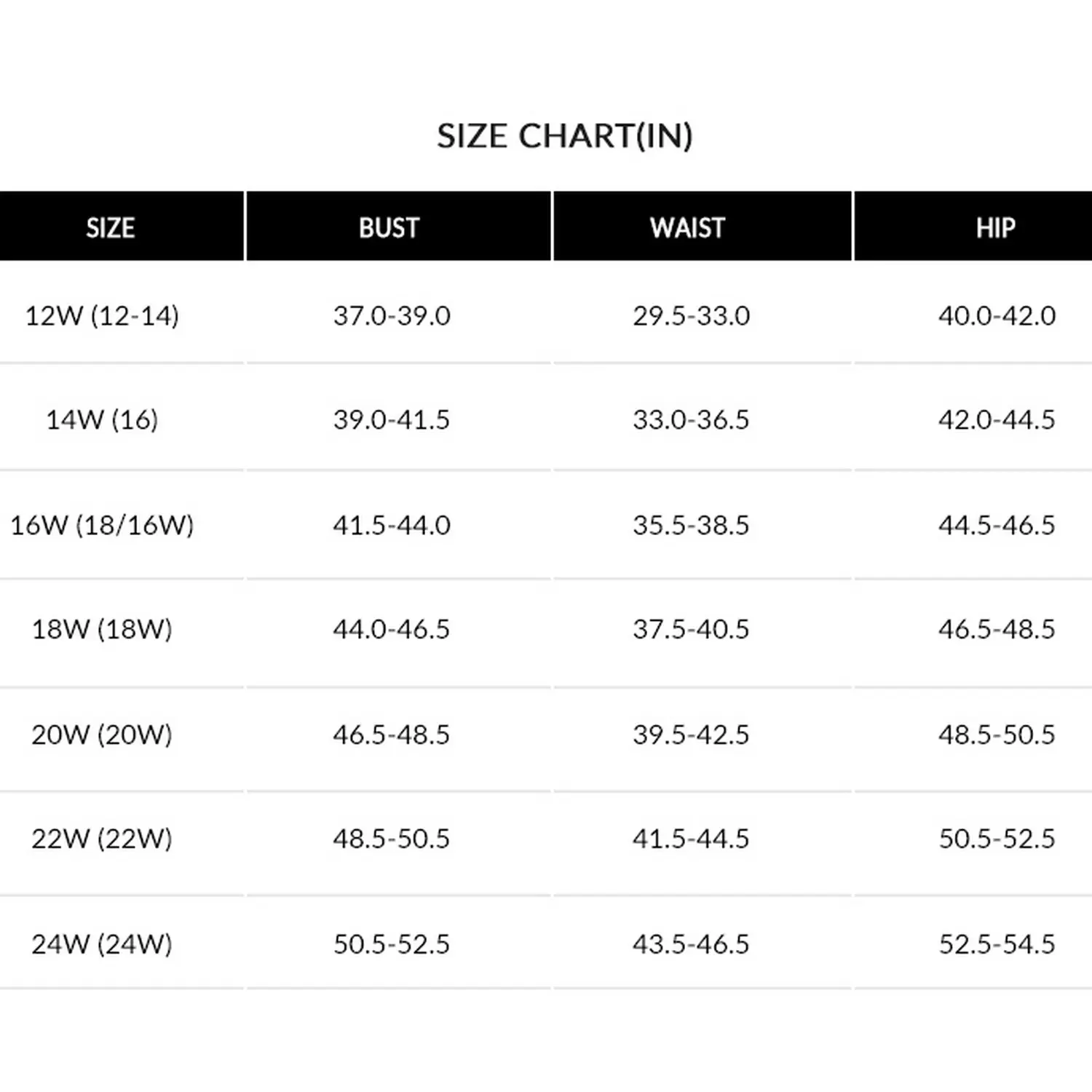1092x1092 pixels.
Task: Select the 22W (22W) size label
Action: tap(102, 839)
